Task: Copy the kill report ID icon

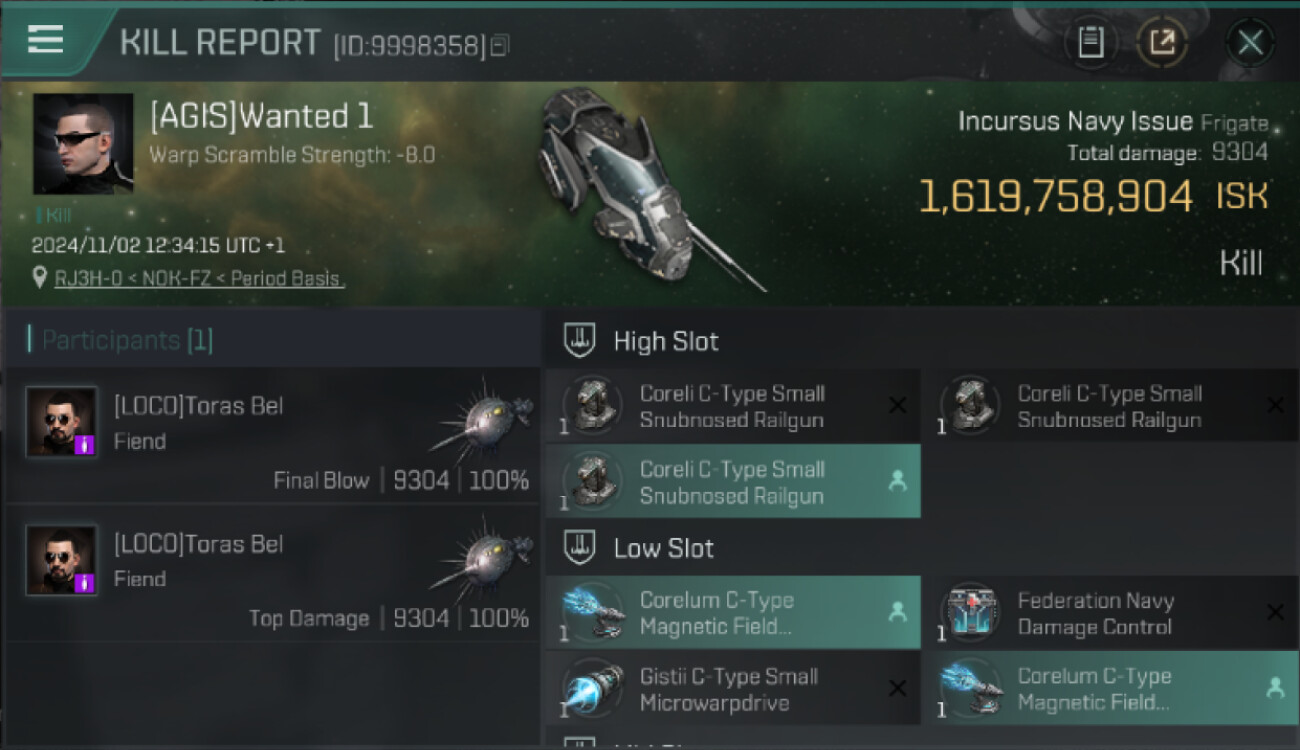Action: point(500,45)
